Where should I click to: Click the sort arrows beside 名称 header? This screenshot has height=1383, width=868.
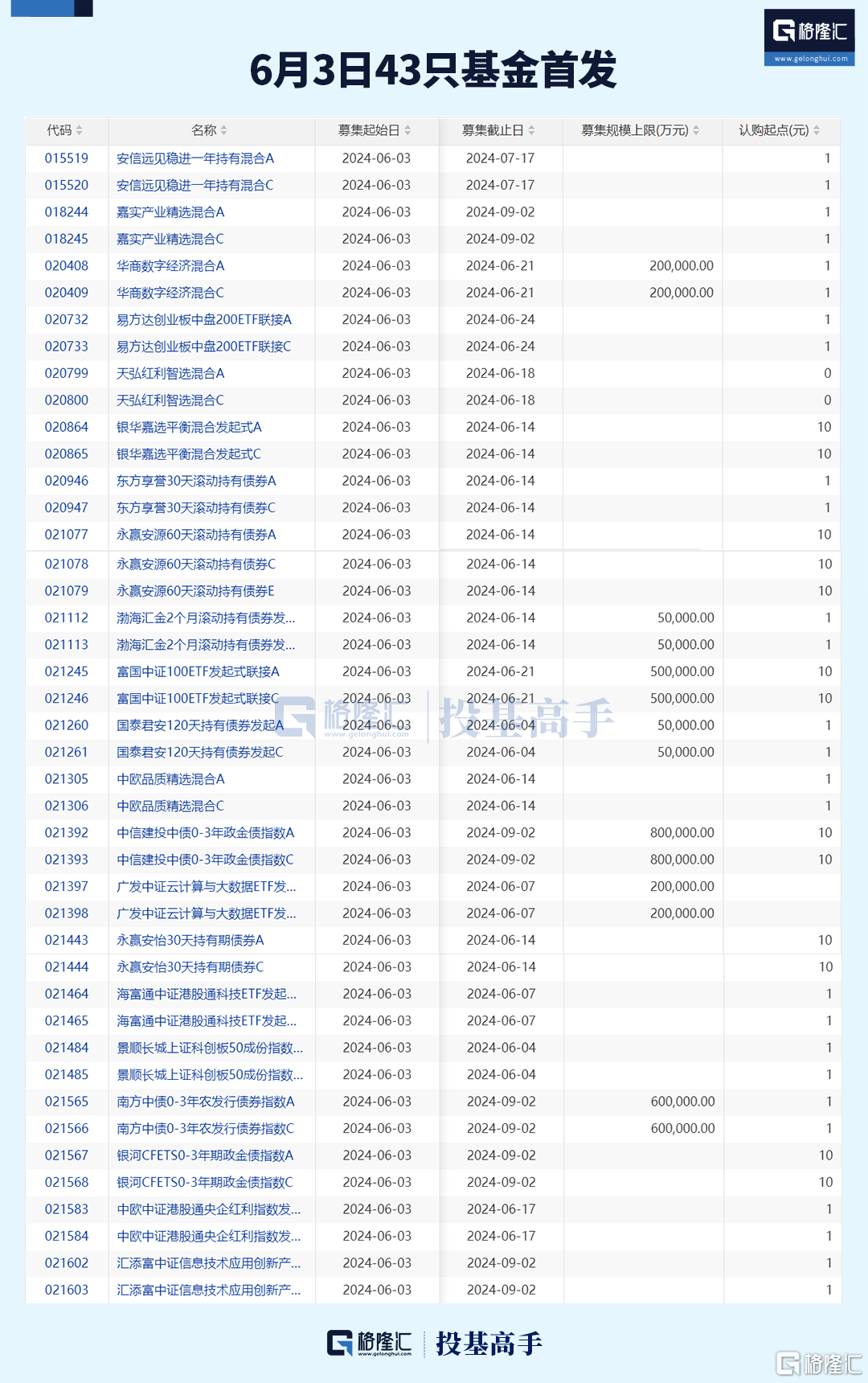point(224,130)
